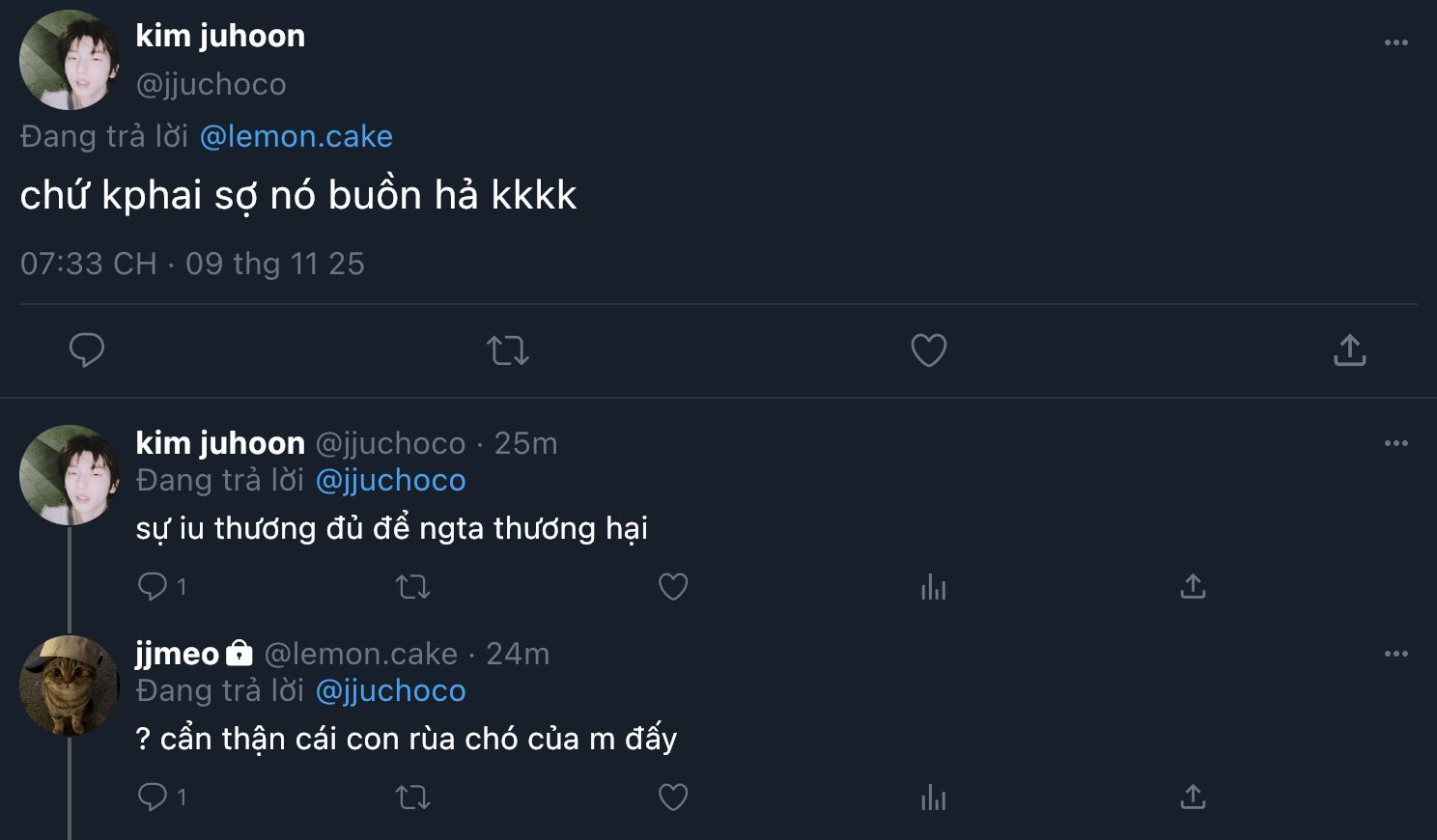Open comments on kim juhoon's 25m reply
The height and width of the screenshot is (840, 1437).
click(154, 586)
